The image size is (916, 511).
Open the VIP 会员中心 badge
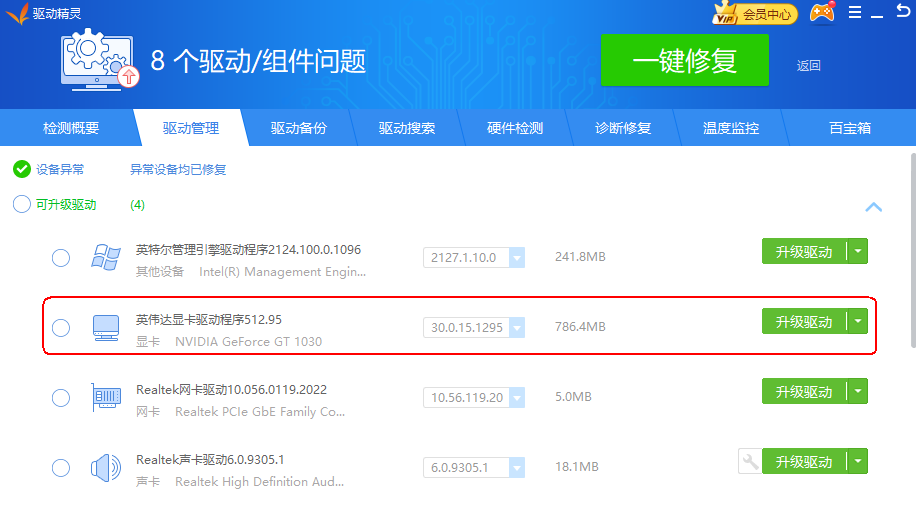[755, 13]
